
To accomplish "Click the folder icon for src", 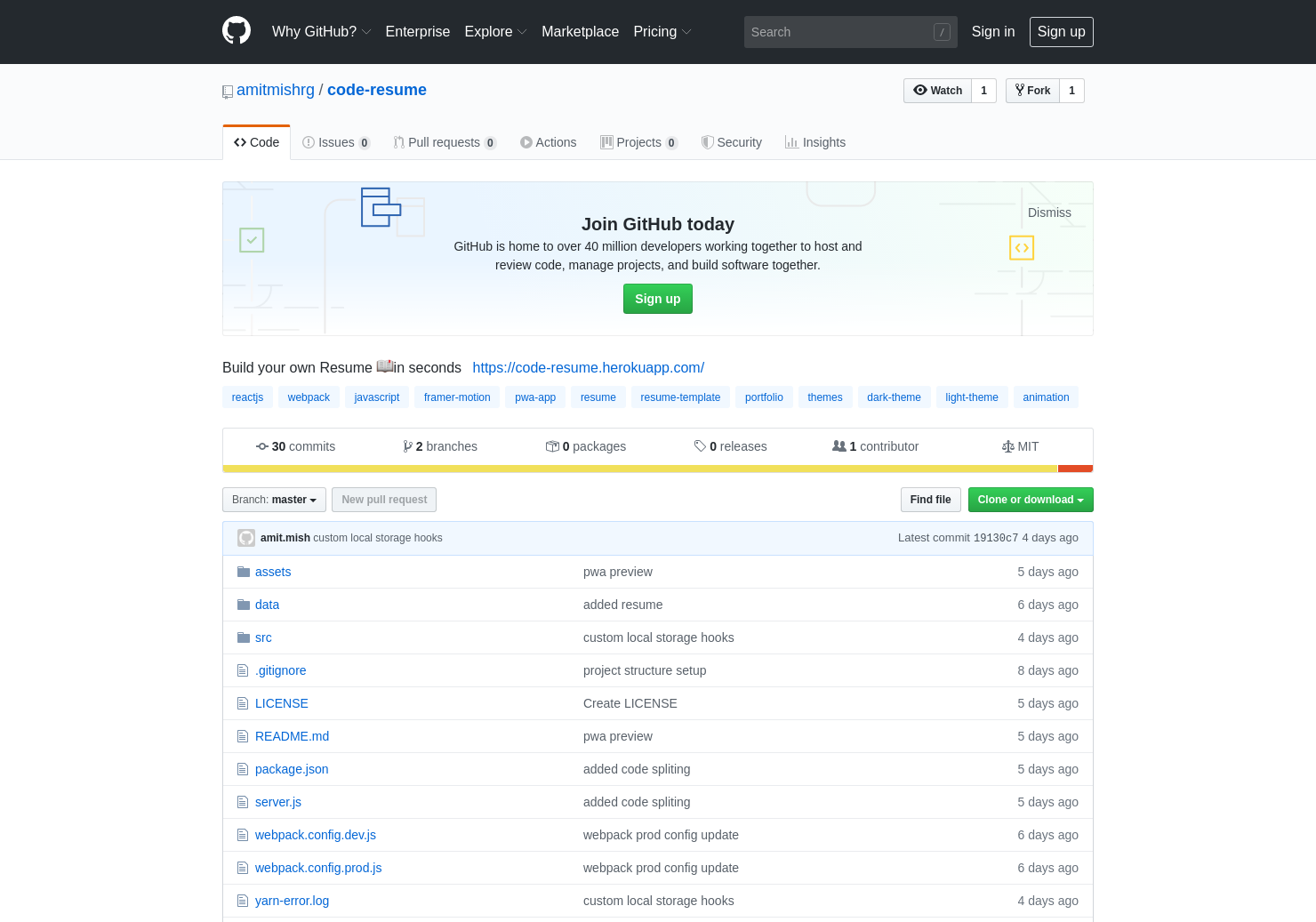I will point(244,637).
